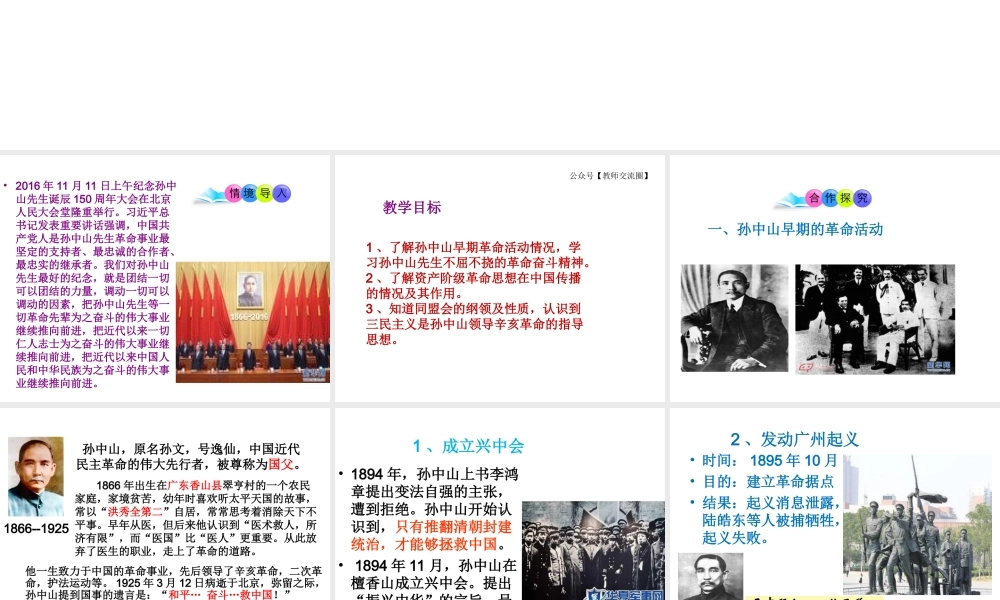Image resolution: width=1000 pixels, height=600 pixels.
Task: Click the 兴中会 members group photo
Action: click(x=593, y=550)
